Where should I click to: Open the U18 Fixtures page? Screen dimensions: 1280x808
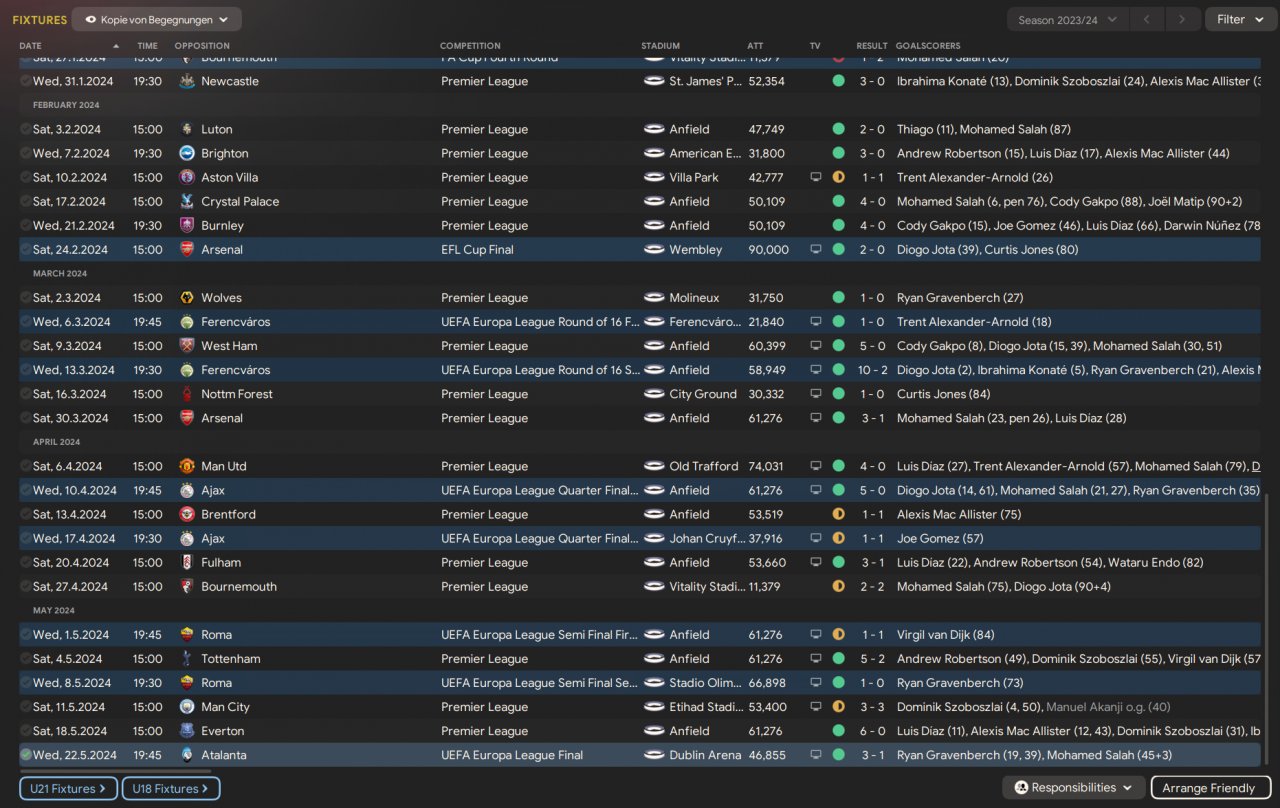click(171, 789)
